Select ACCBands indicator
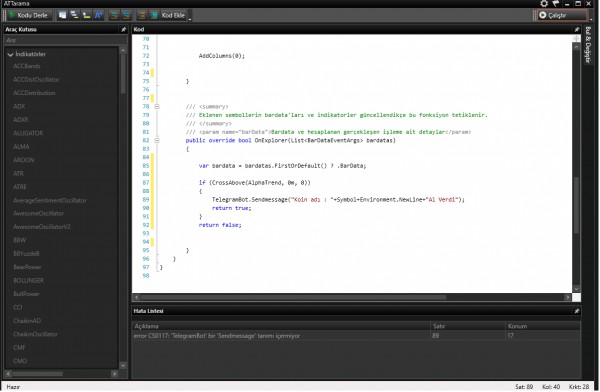 [26, 66]
